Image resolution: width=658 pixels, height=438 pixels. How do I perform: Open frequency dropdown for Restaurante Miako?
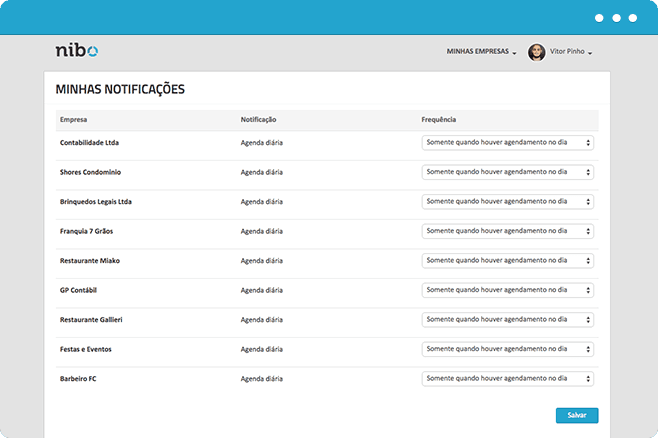508,261
